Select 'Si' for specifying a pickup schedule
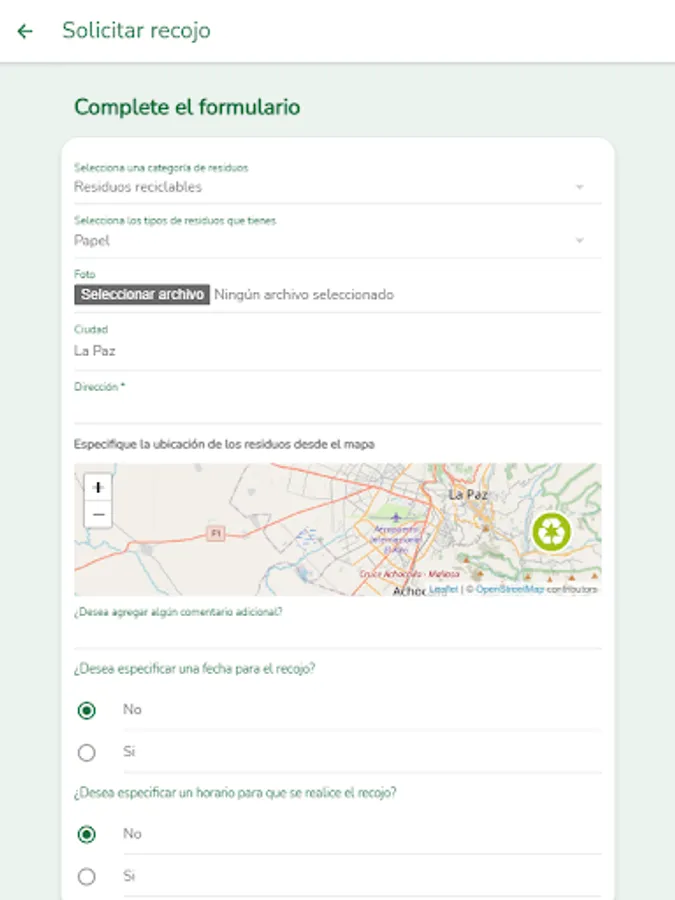This screenshot has width=675, height=900. coord(87,876)
